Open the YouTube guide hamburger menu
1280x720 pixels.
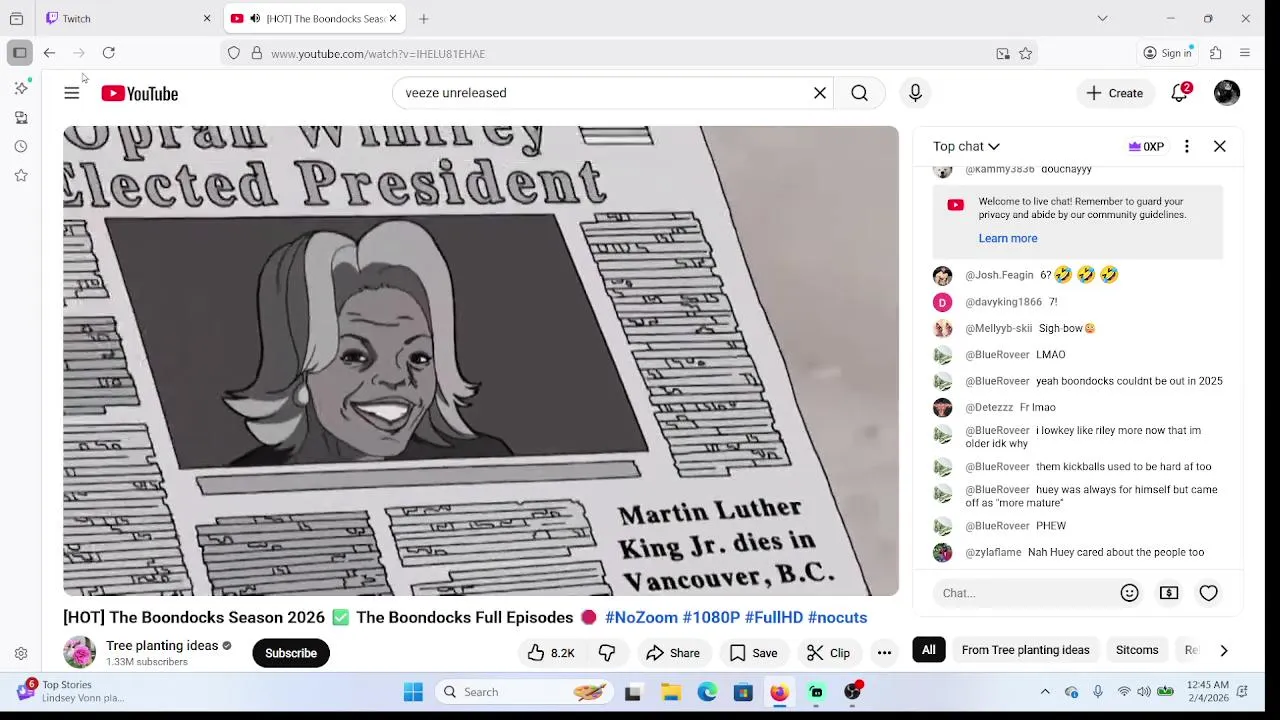(72, 93)
